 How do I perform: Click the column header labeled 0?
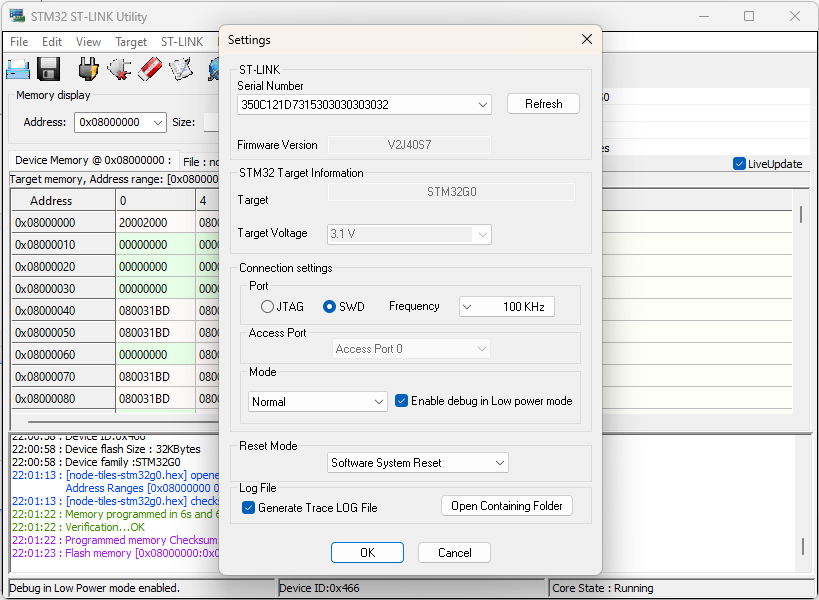coord(156,201)
